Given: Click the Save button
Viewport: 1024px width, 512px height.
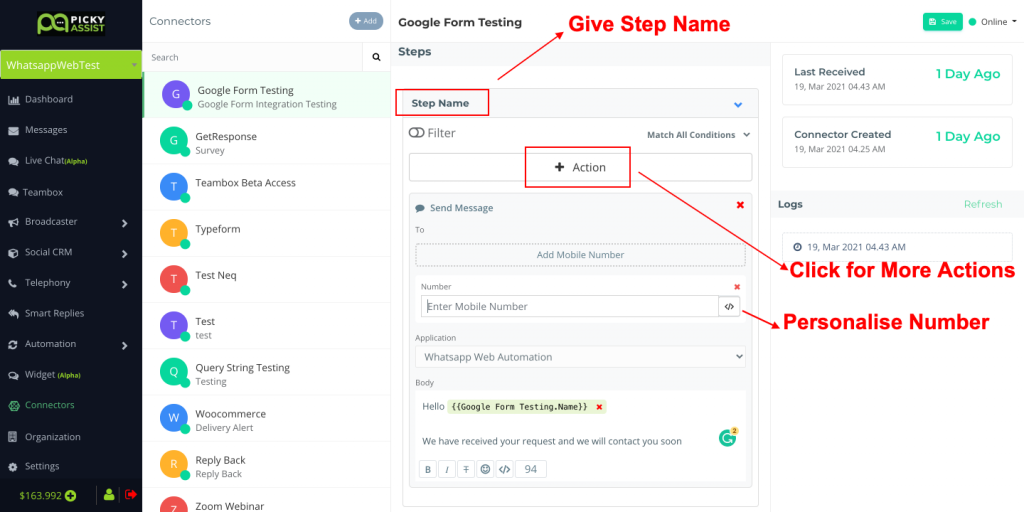Looking at the screenshot, I should pyautogui.click(x=942, y=22).
